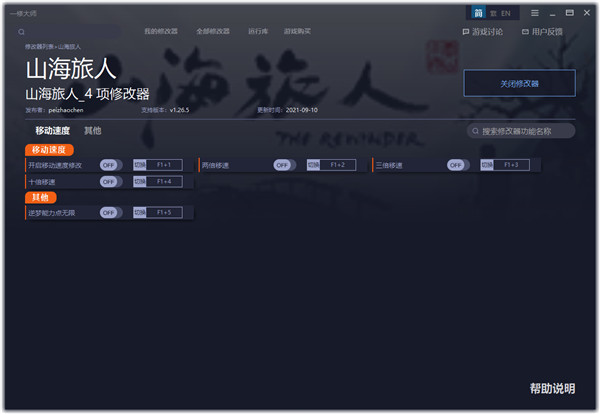Click the 切换 label beside F1+2

(x=313, y=165)
